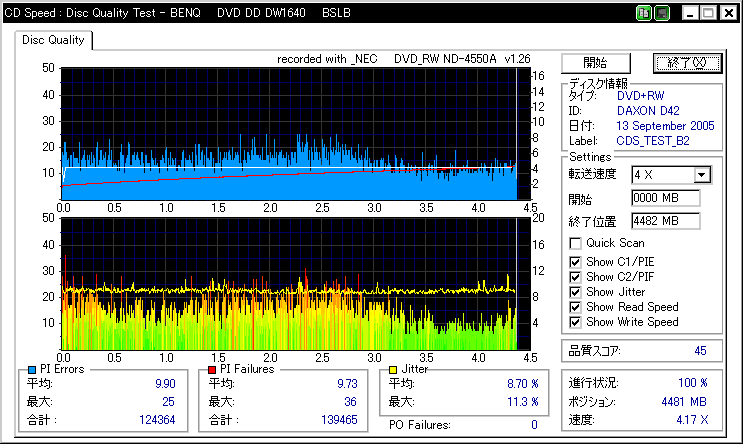Image resolution: width=743 pixels, height=444 pixels.
Task: Toggle Show Write Speed checkbox
Action: click(575, 322)
